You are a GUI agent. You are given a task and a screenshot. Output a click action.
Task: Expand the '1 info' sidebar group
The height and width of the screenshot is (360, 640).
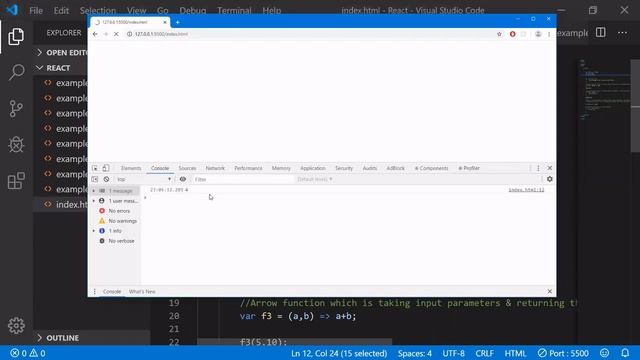click(x=93, y=231)
